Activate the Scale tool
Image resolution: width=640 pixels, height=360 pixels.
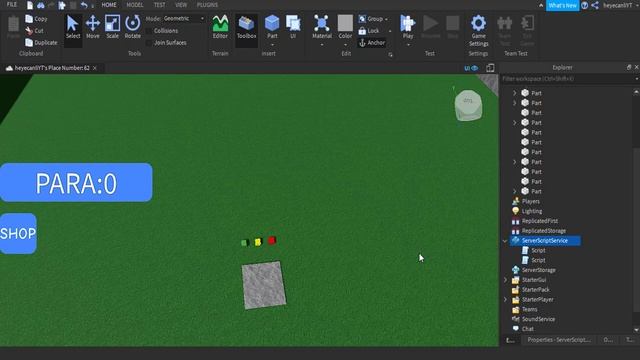[112, 27]
